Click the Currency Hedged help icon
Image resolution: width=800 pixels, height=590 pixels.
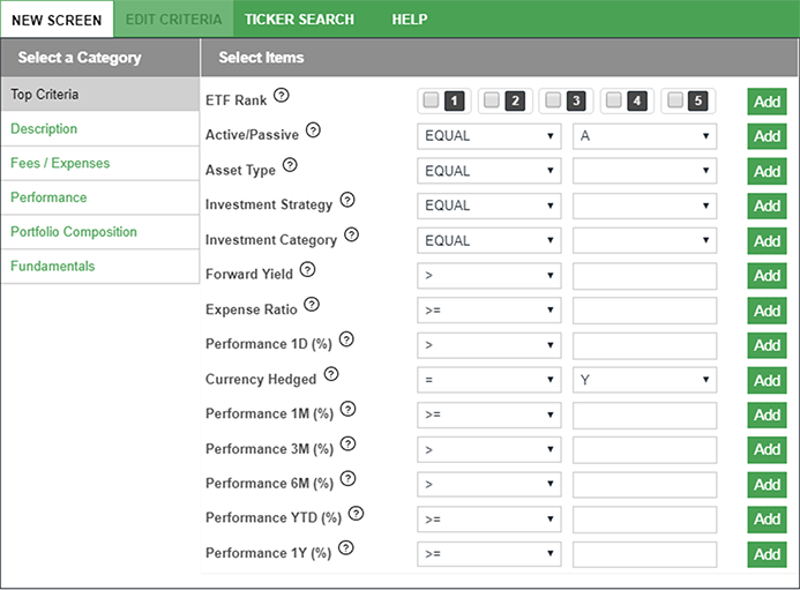[x=331, y=374]
